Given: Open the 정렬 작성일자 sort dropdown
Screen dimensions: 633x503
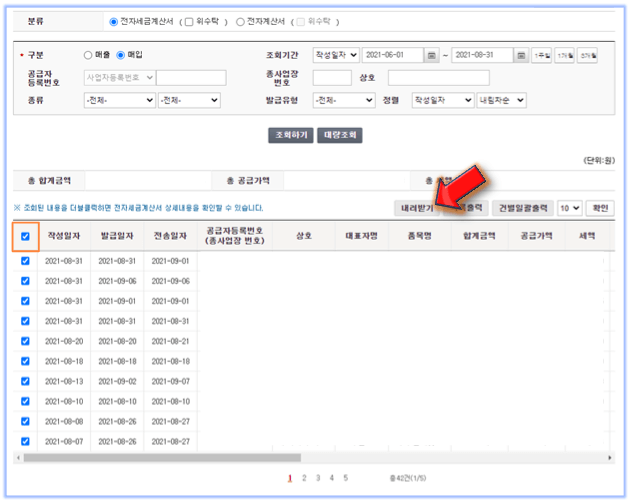Looking at the screenshot, I should click(x=443, y=100).
